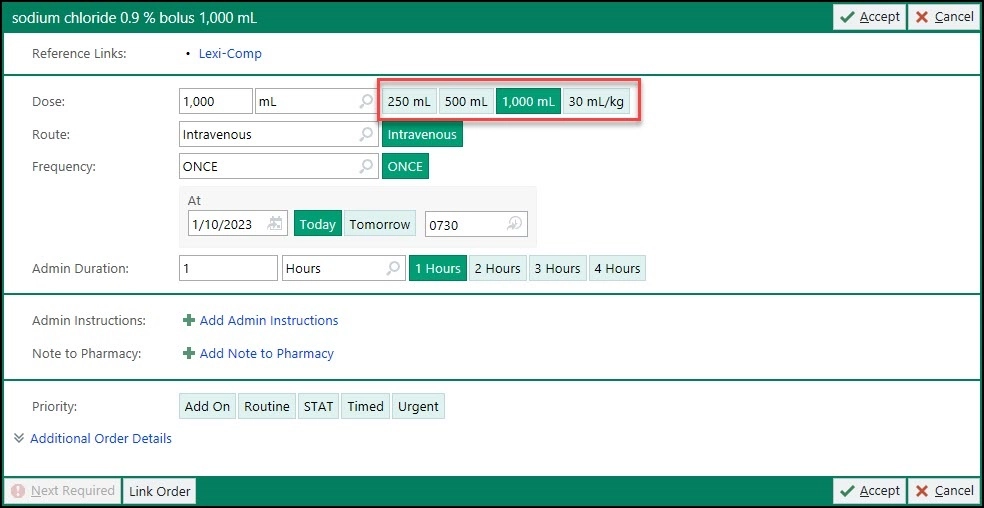Set admin duration to 2 Hours
This screenshot has width=984, height=508.
[497, 269]
